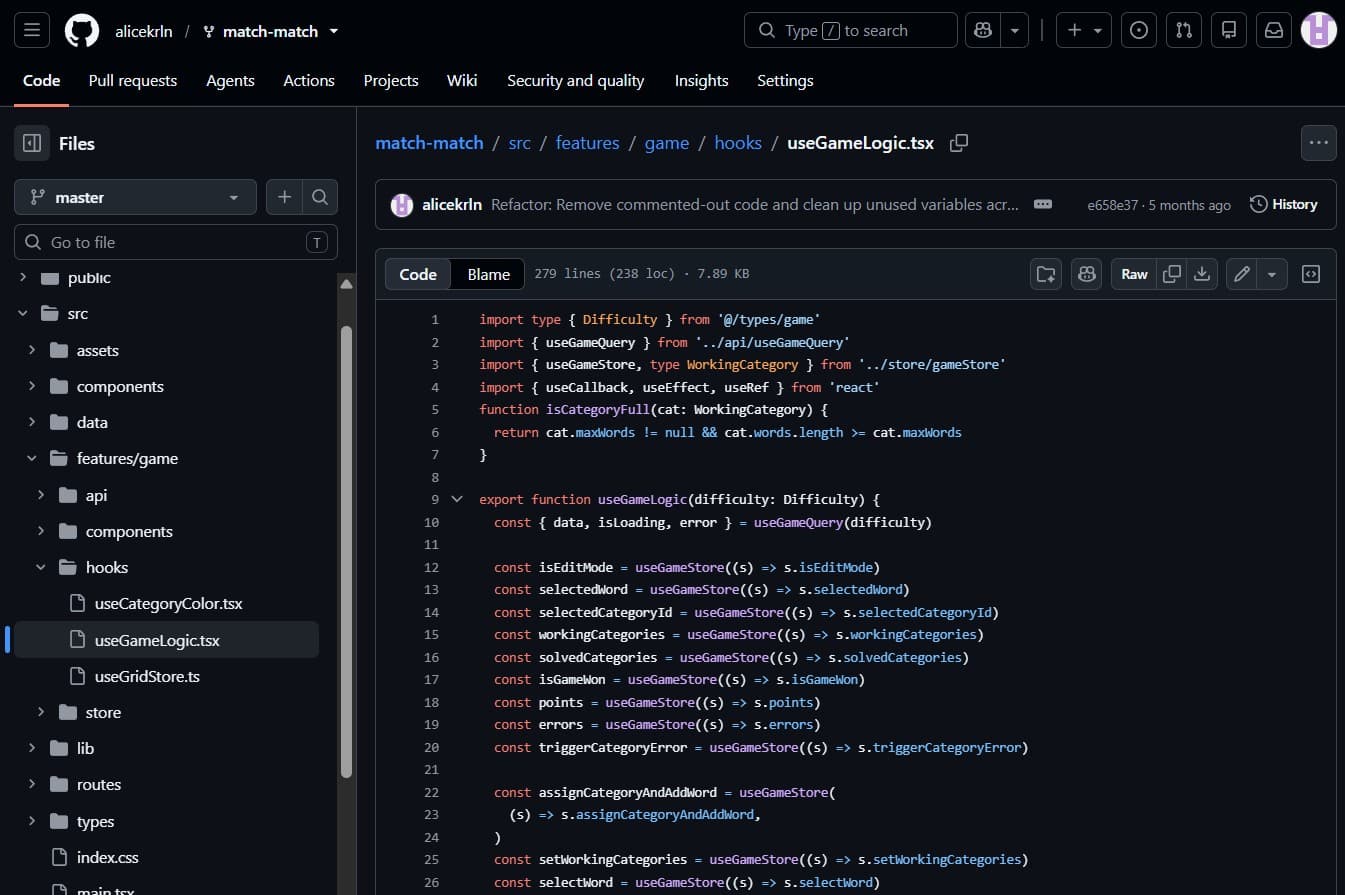Open the features breadcrumb link

point(588,143)
